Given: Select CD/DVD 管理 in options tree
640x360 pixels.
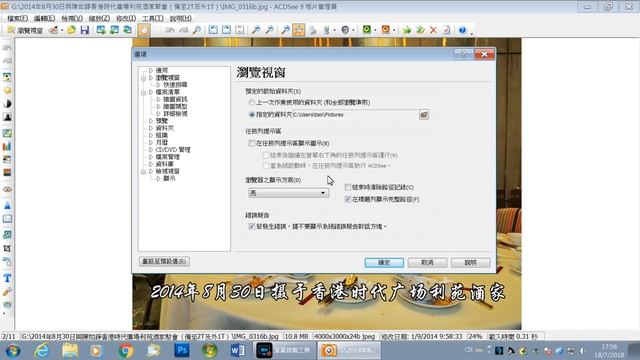Looking at the screenshot, I should tap(173, 149).
